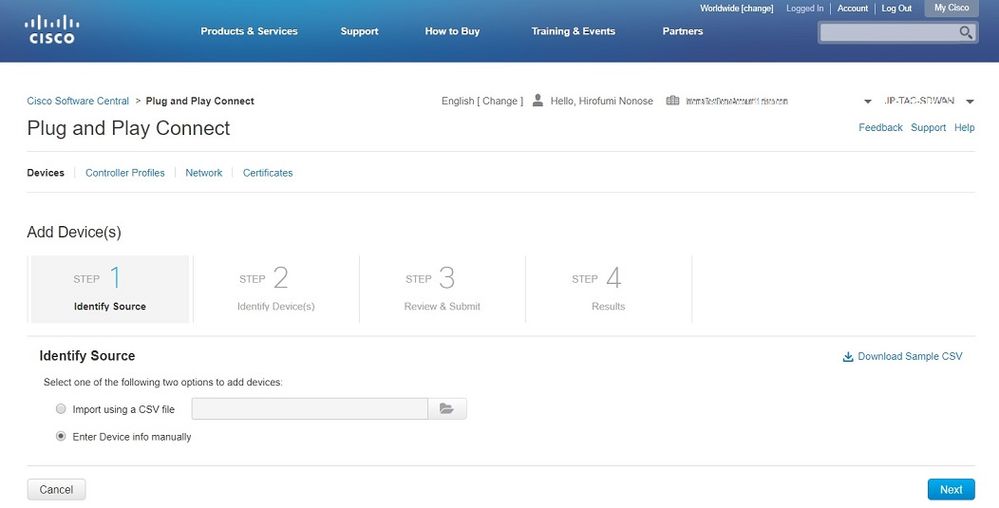Open the My Cisco button
The width and height of the screenshot is (999, 508).
tap(951, 8)
